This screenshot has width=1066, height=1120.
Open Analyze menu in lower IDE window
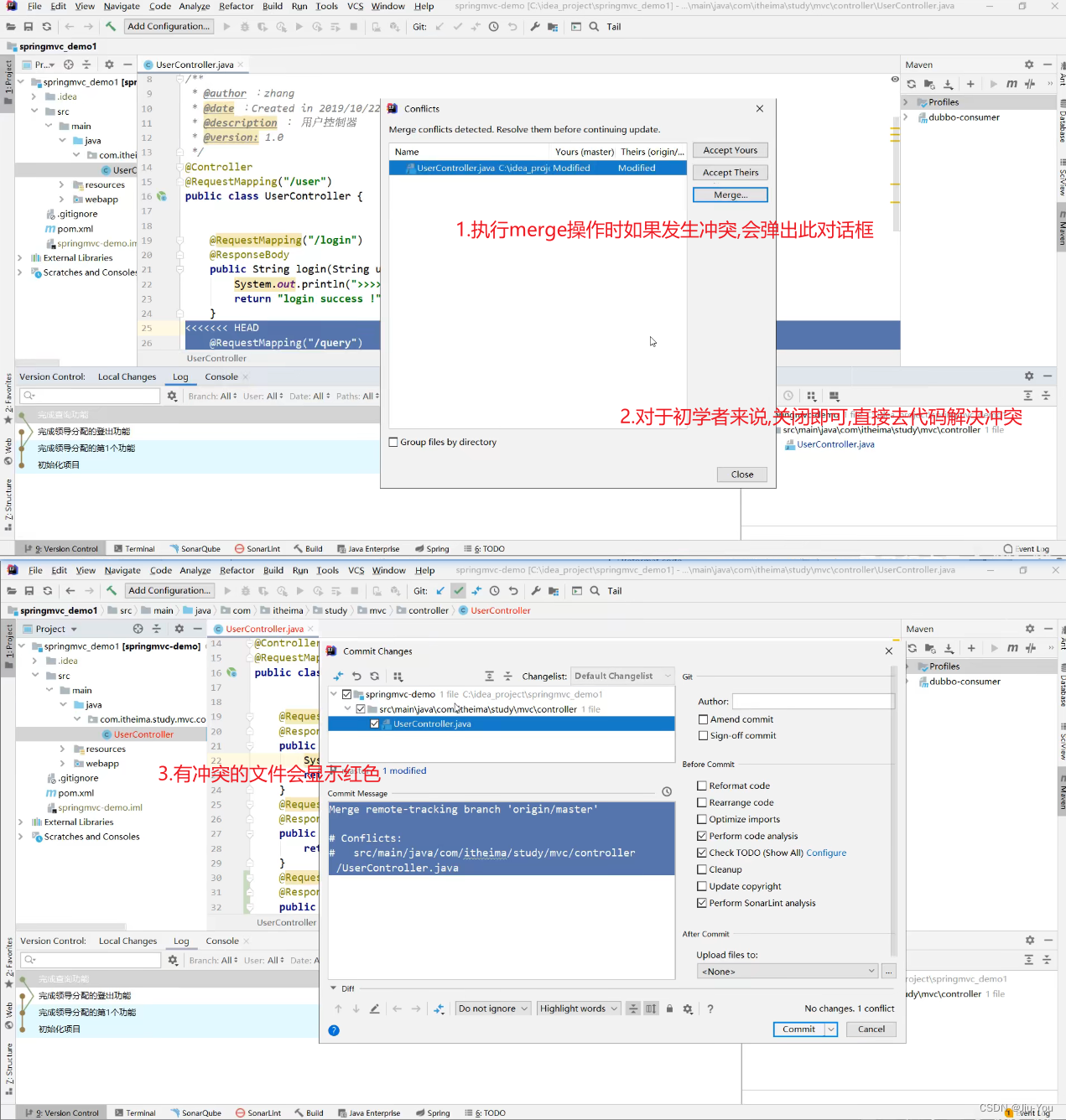click(x=195, y=570)
